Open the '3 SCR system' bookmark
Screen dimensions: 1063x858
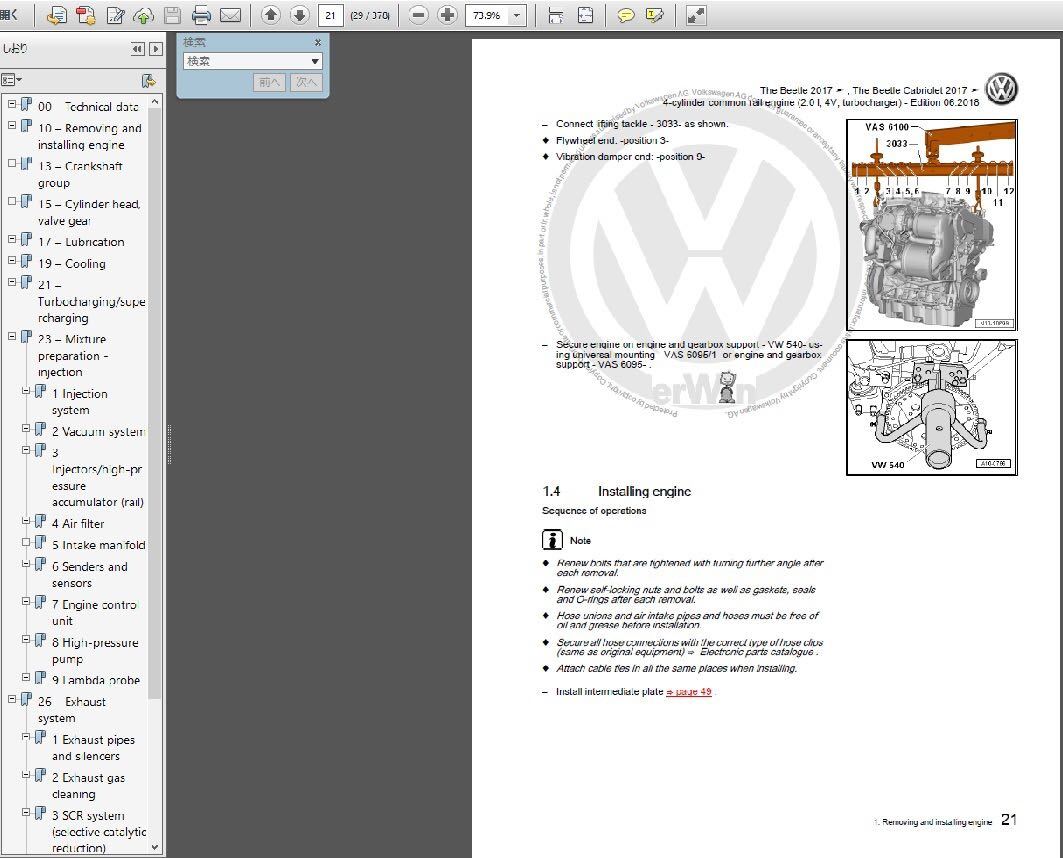99,832
